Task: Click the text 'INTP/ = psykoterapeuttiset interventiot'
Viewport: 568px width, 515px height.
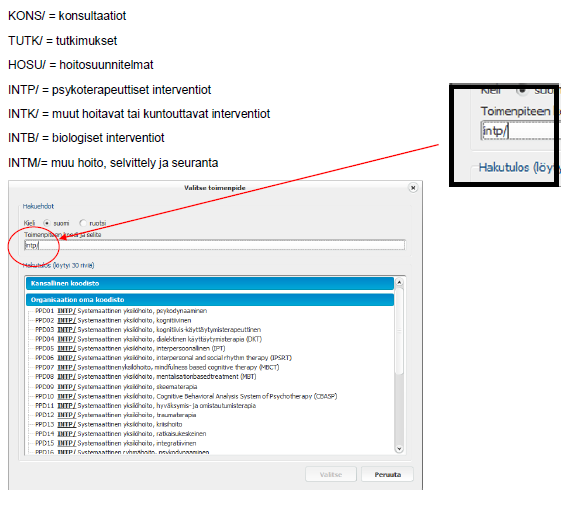Action: coord(109,90)
